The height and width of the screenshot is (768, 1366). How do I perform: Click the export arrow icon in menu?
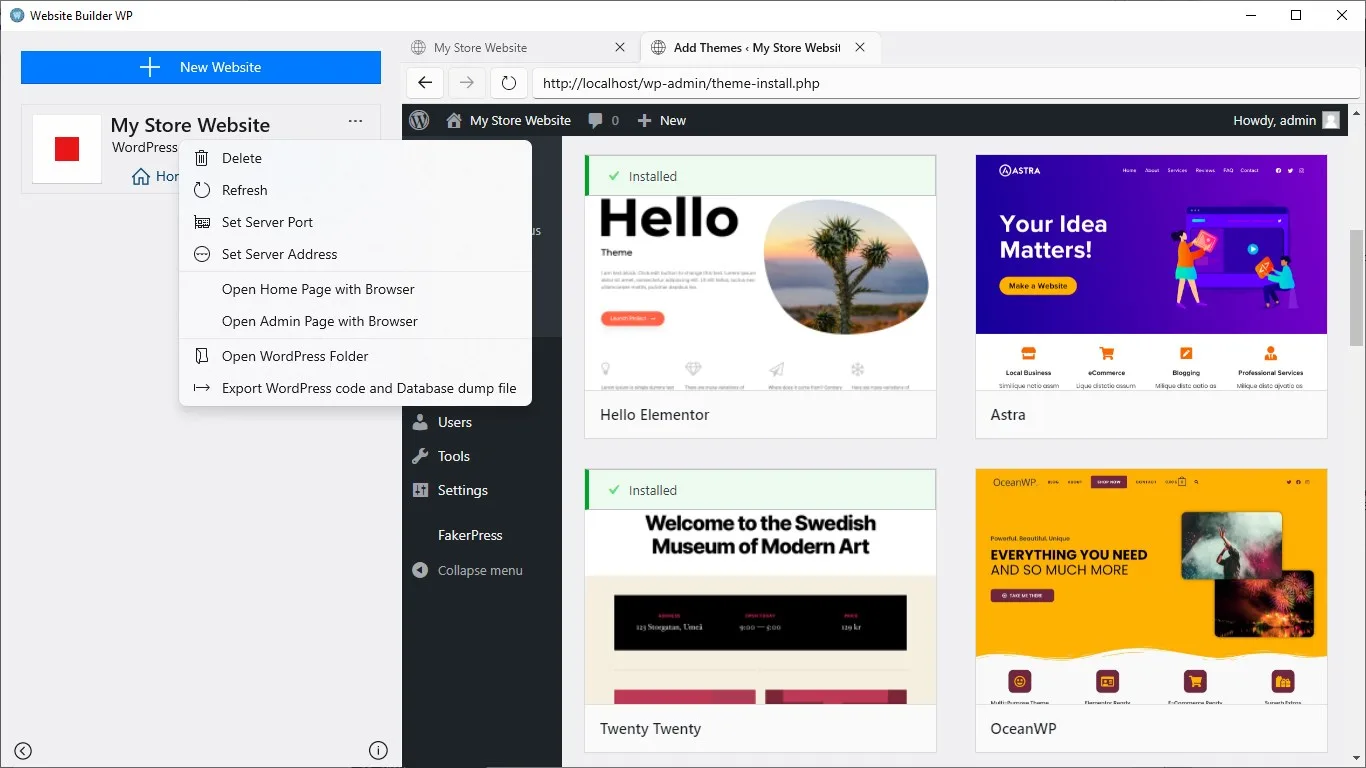point(202,388)
